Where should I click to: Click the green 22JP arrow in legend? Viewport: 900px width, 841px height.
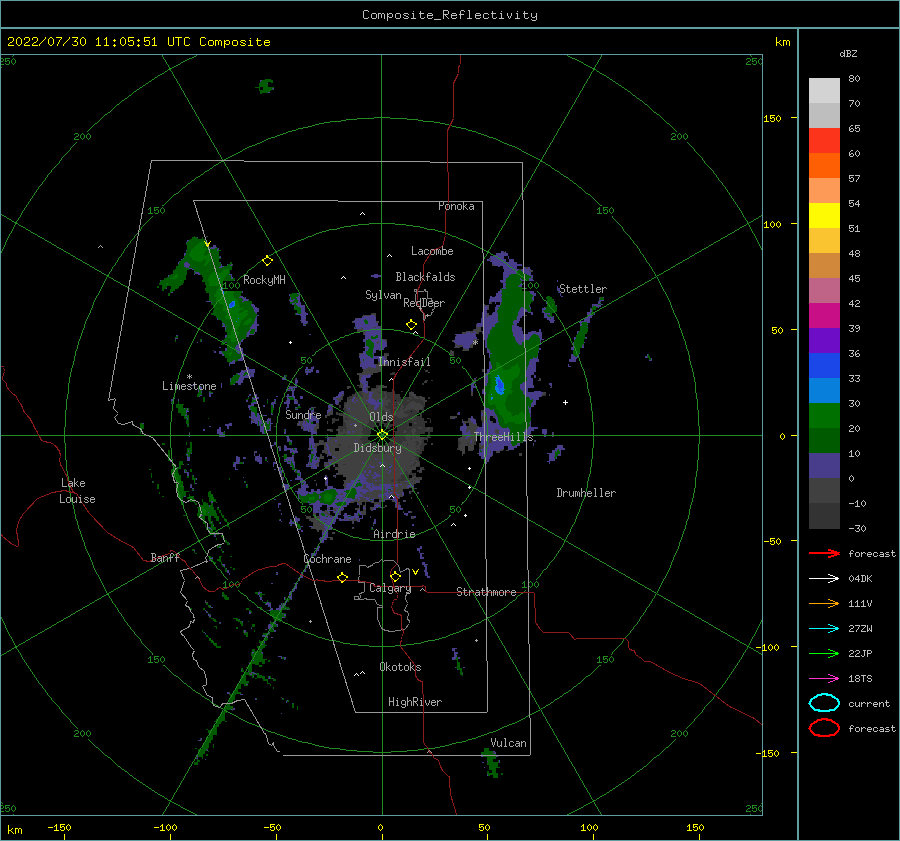point(824,653)
